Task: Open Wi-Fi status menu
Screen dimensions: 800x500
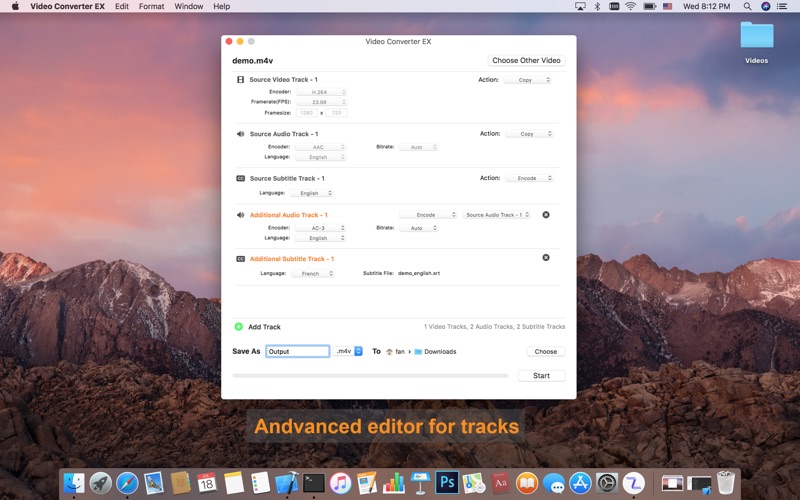Action: (x=631, y=6)
